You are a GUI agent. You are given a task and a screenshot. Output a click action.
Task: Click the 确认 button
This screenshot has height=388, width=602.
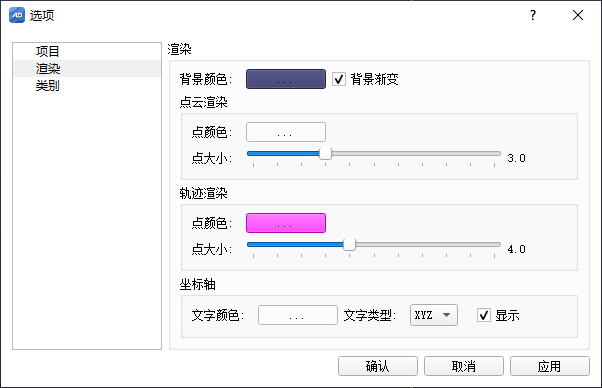point(378,366)
